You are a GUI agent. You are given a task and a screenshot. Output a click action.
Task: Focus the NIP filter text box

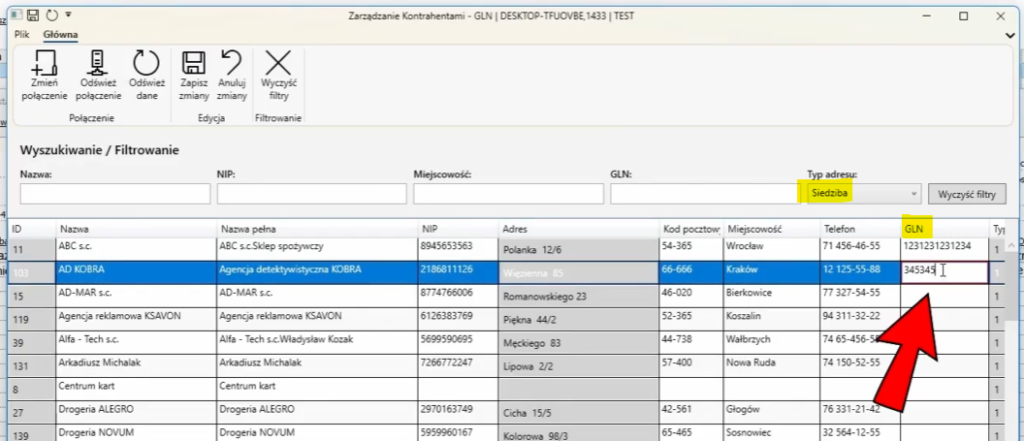pyautogui.click(x=309, y=194)
